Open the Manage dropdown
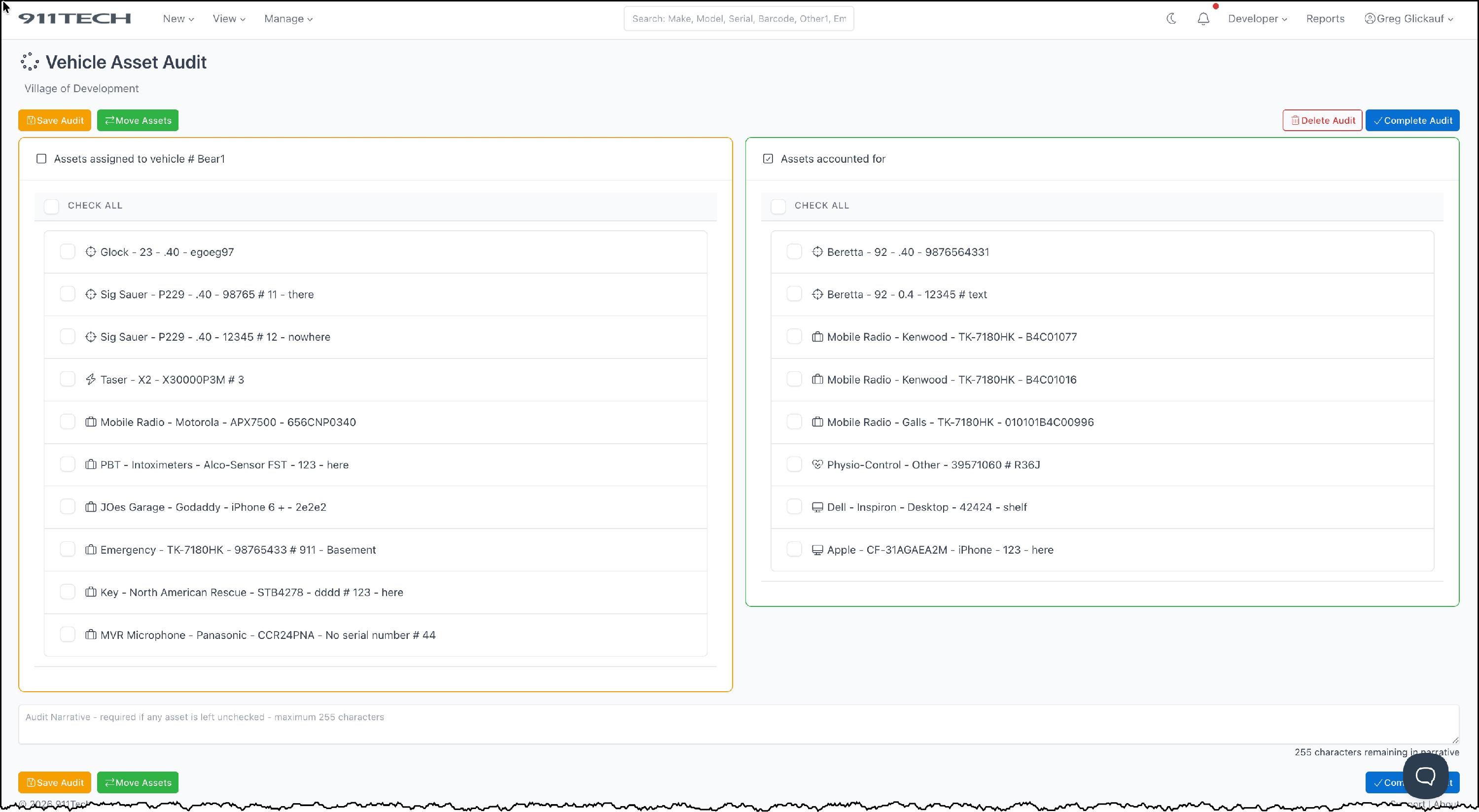 pyautogui.click(x=288, y=18)
